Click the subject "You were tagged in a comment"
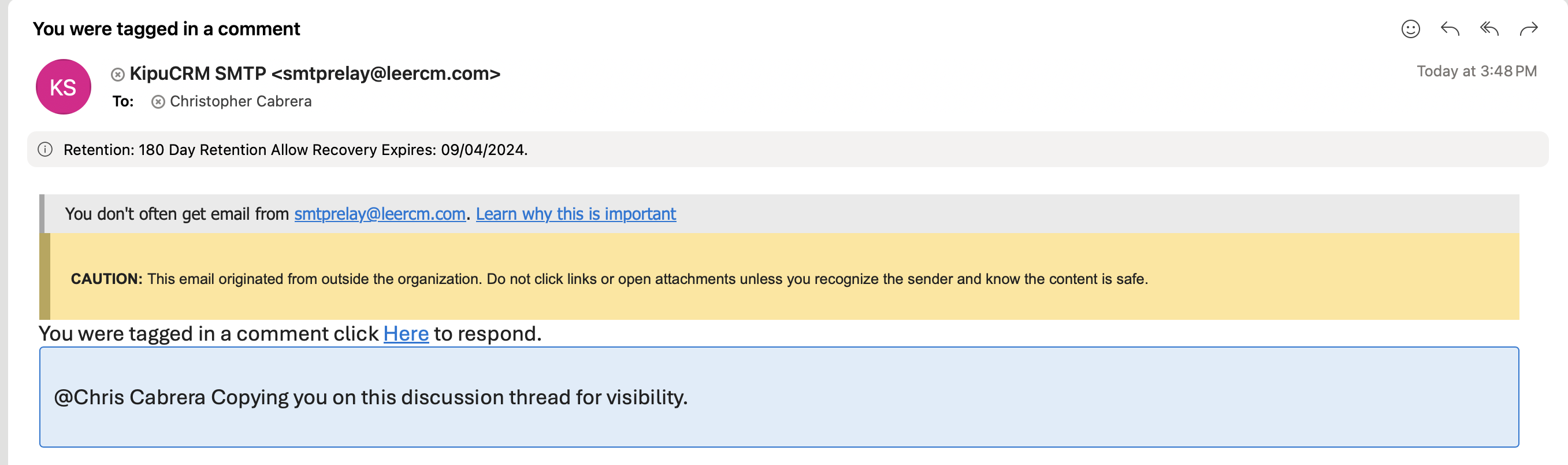This screenshot has height=465, width=1568. [x=166, y=29]
